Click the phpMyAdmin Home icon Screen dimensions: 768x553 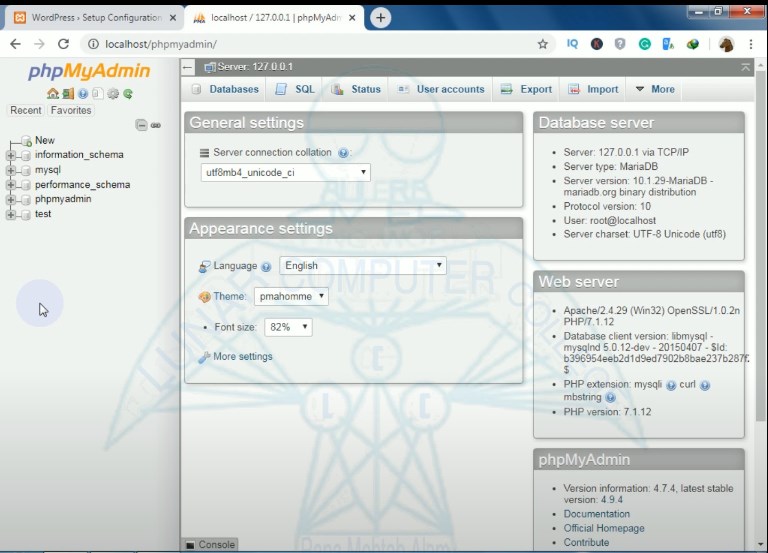click(x=52, y=93)
